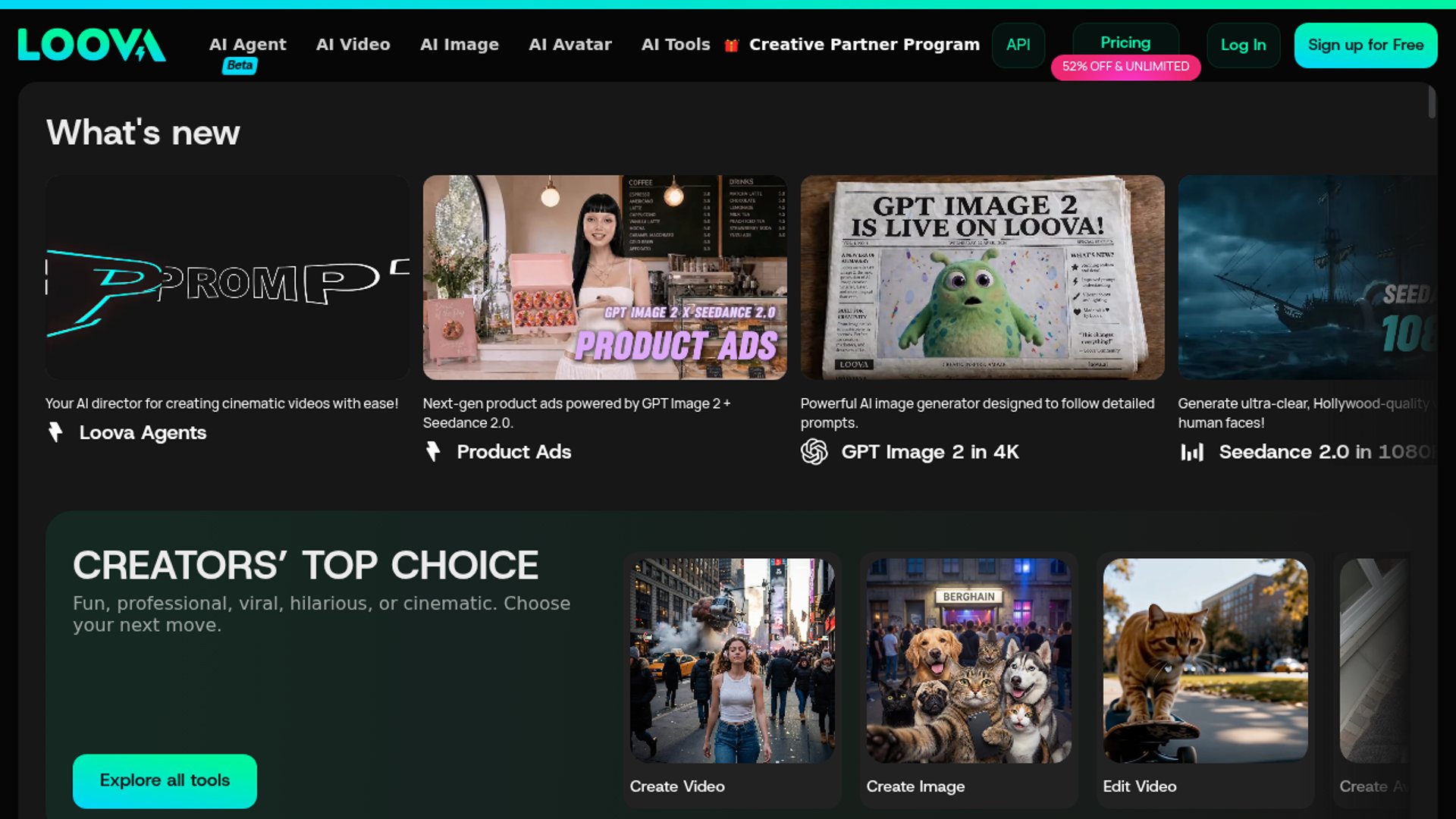Click the Create Image label
The image size is (1456, 819).
[915, 786]
